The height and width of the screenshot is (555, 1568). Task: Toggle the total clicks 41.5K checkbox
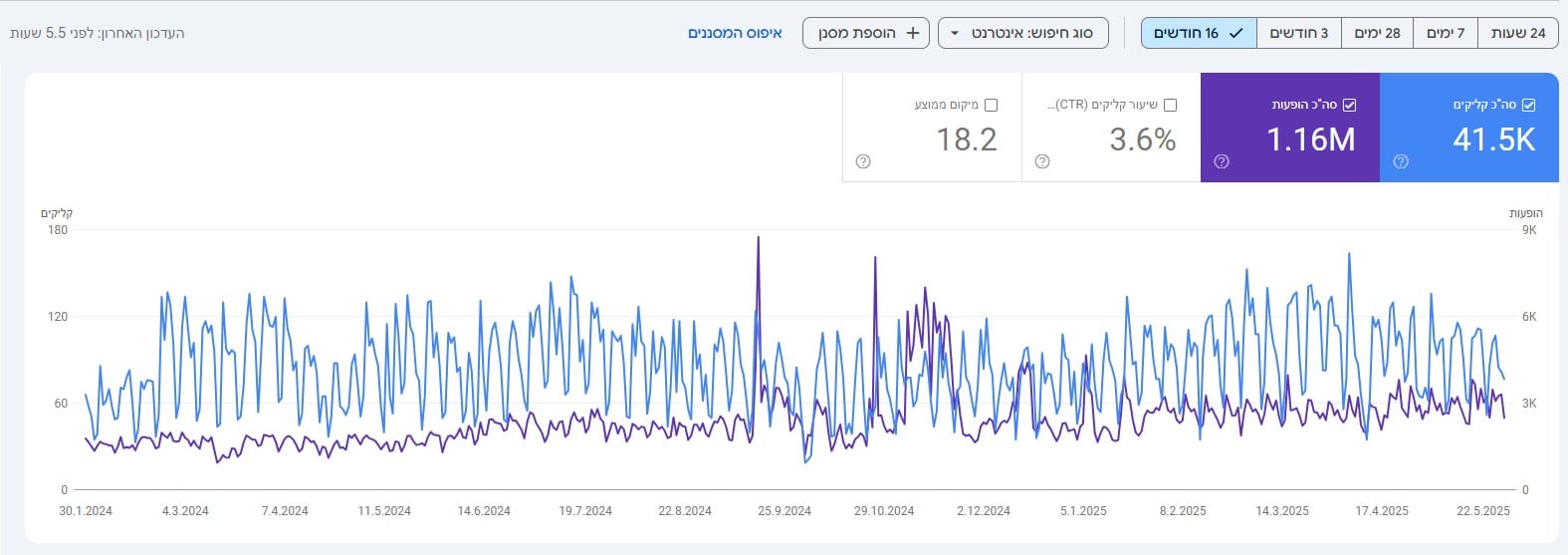coord(1529,105)
